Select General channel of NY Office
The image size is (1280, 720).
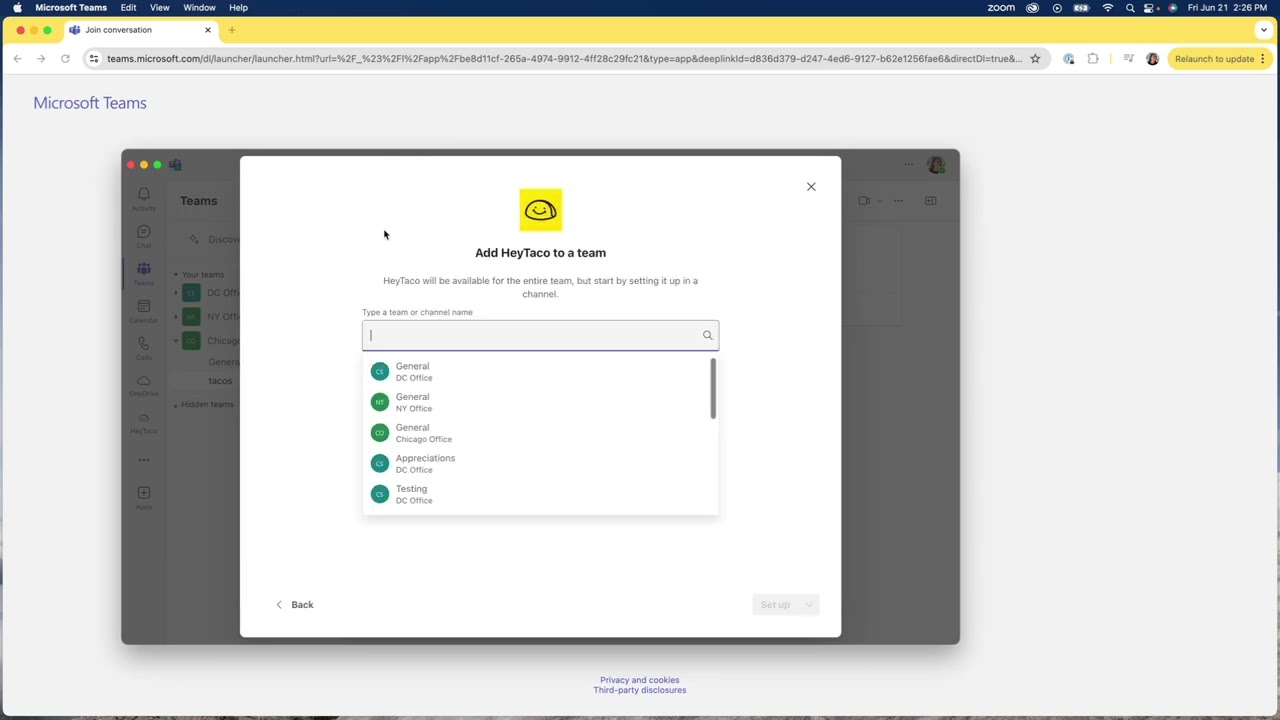coord(540,402)
